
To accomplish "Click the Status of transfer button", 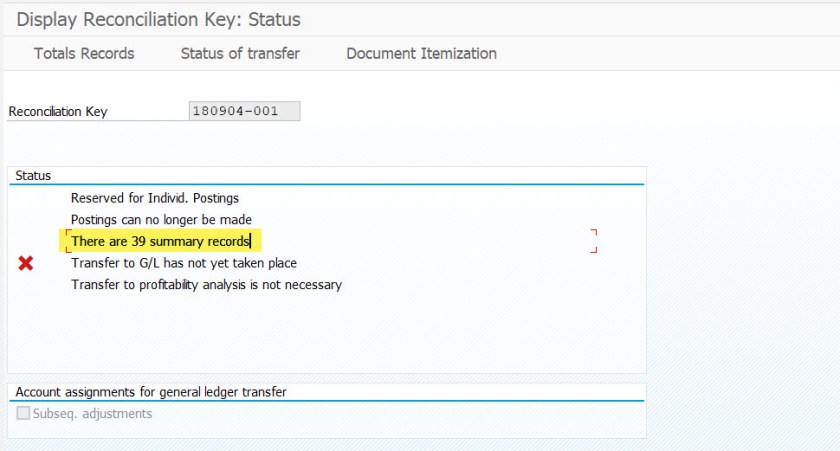I will coord(240,53).
